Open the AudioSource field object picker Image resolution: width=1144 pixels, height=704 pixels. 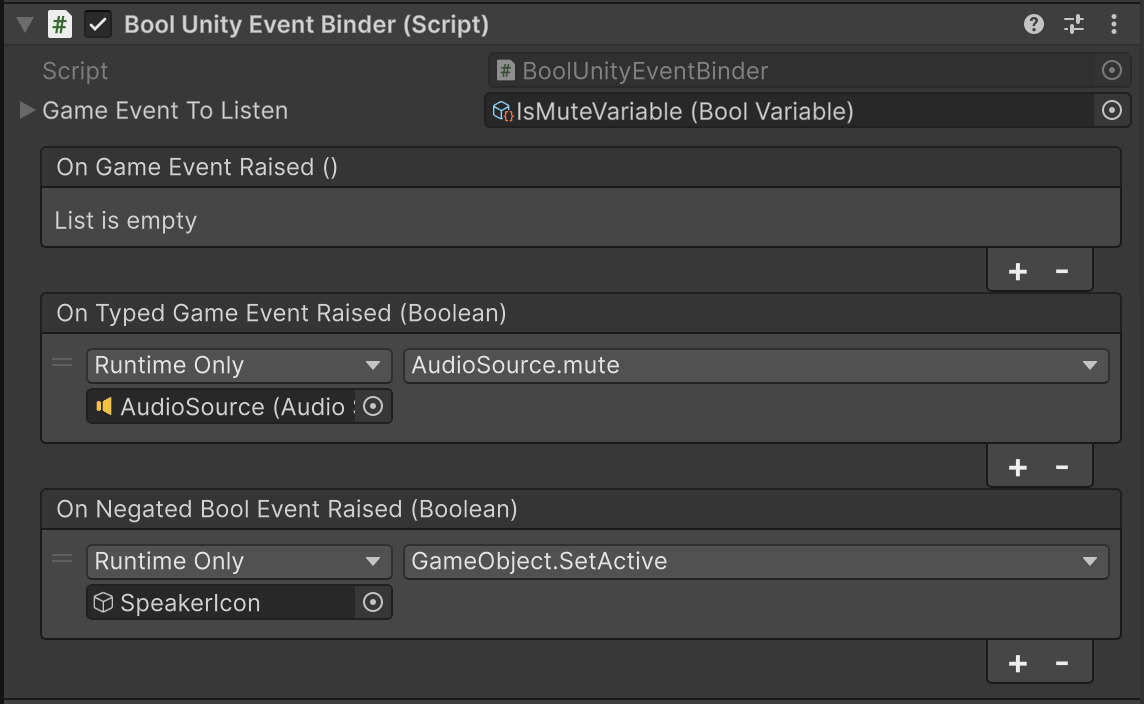click(x=374, y=406)
